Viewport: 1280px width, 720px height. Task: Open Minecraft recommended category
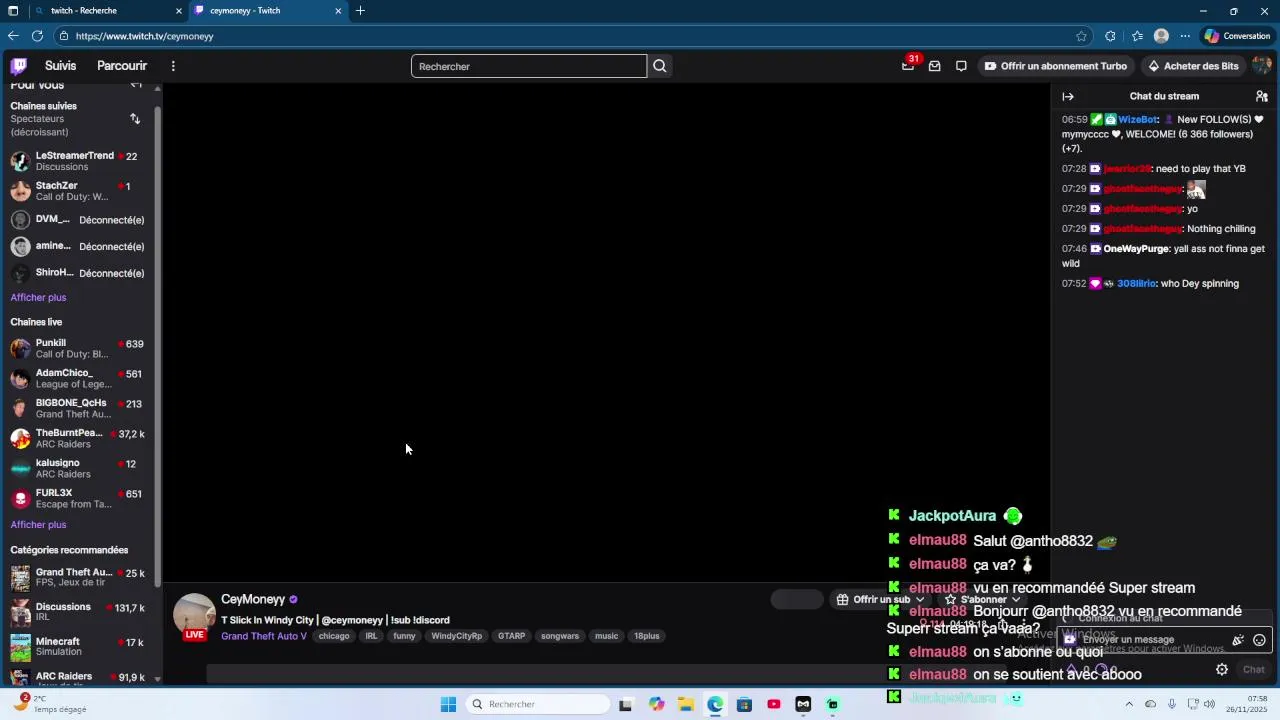78,646
